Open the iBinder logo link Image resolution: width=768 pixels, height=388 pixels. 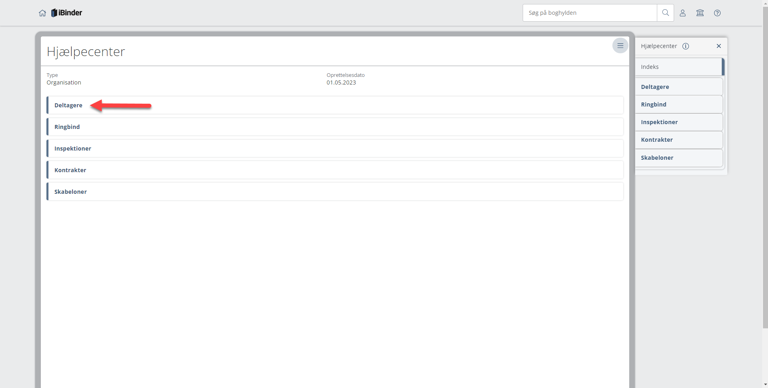click(x=67, y=13)
